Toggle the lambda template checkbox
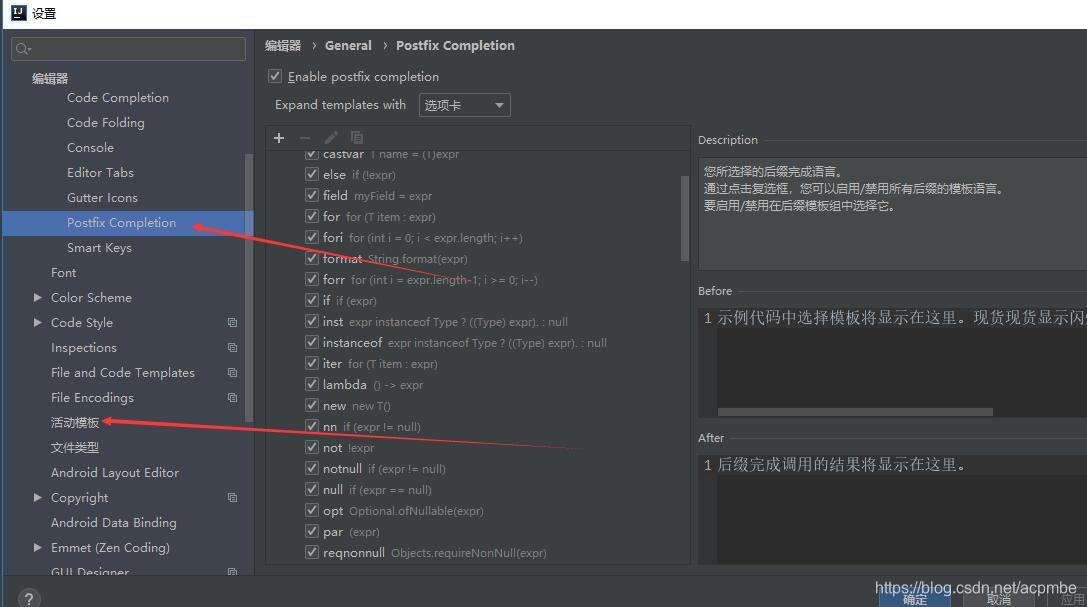Screen dimensions: 1087x607 [x=312, y=384]
